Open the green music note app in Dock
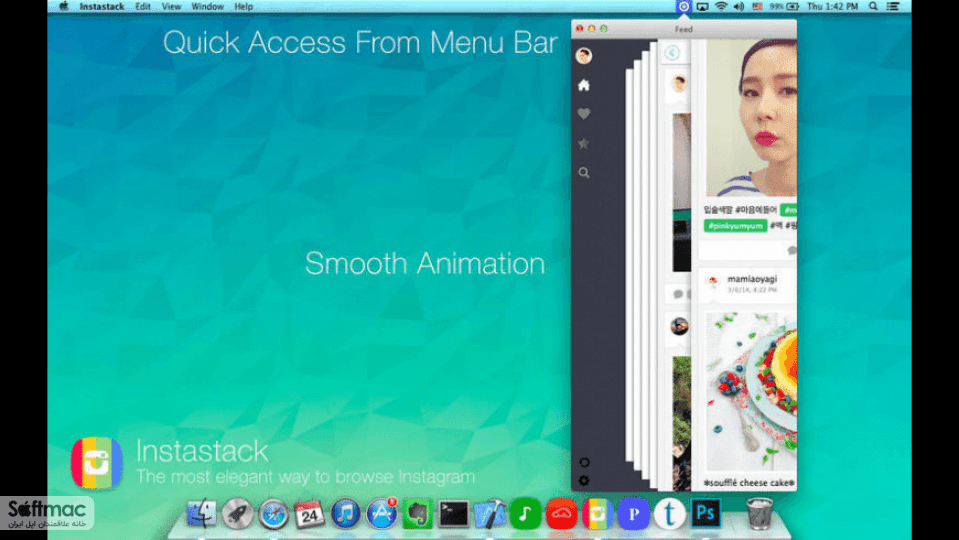This screenshot has width=959, height=540. tap(525, 513)
